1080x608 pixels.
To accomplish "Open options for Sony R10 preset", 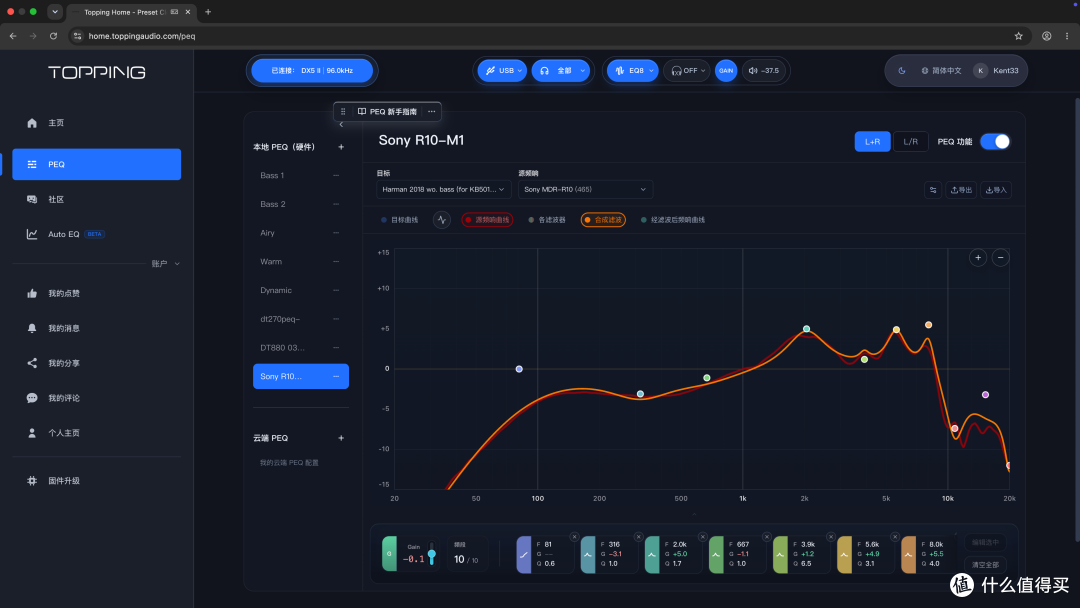I will click(336, 377).
